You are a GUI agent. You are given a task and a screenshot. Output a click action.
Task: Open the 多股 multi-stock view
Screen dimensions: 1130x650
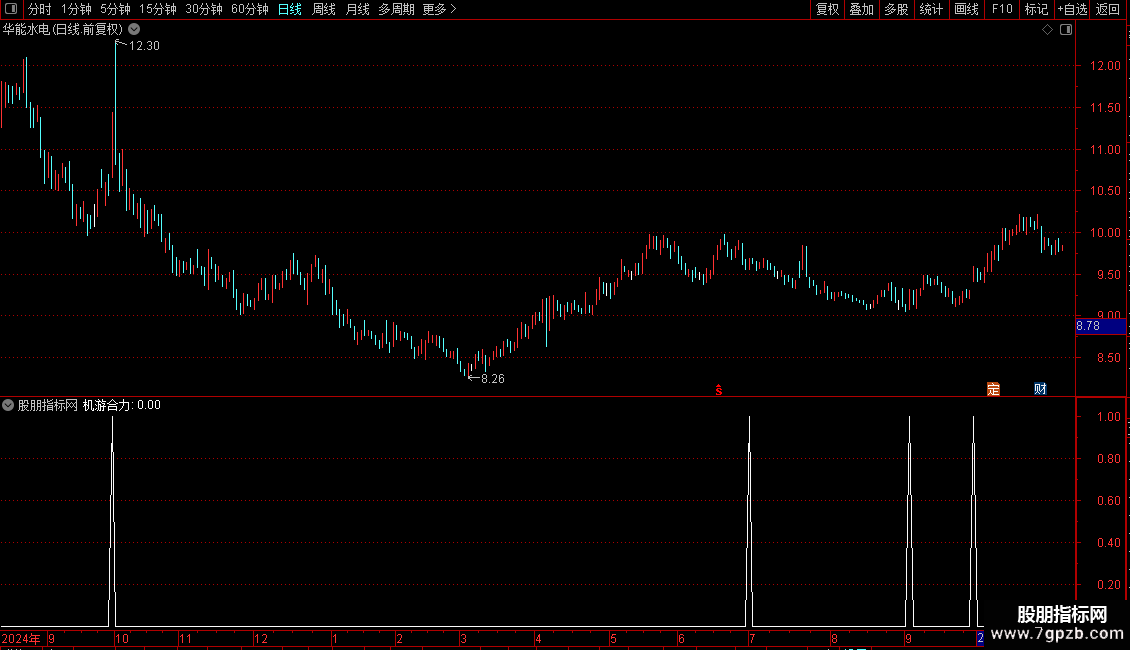pos(896,9)
